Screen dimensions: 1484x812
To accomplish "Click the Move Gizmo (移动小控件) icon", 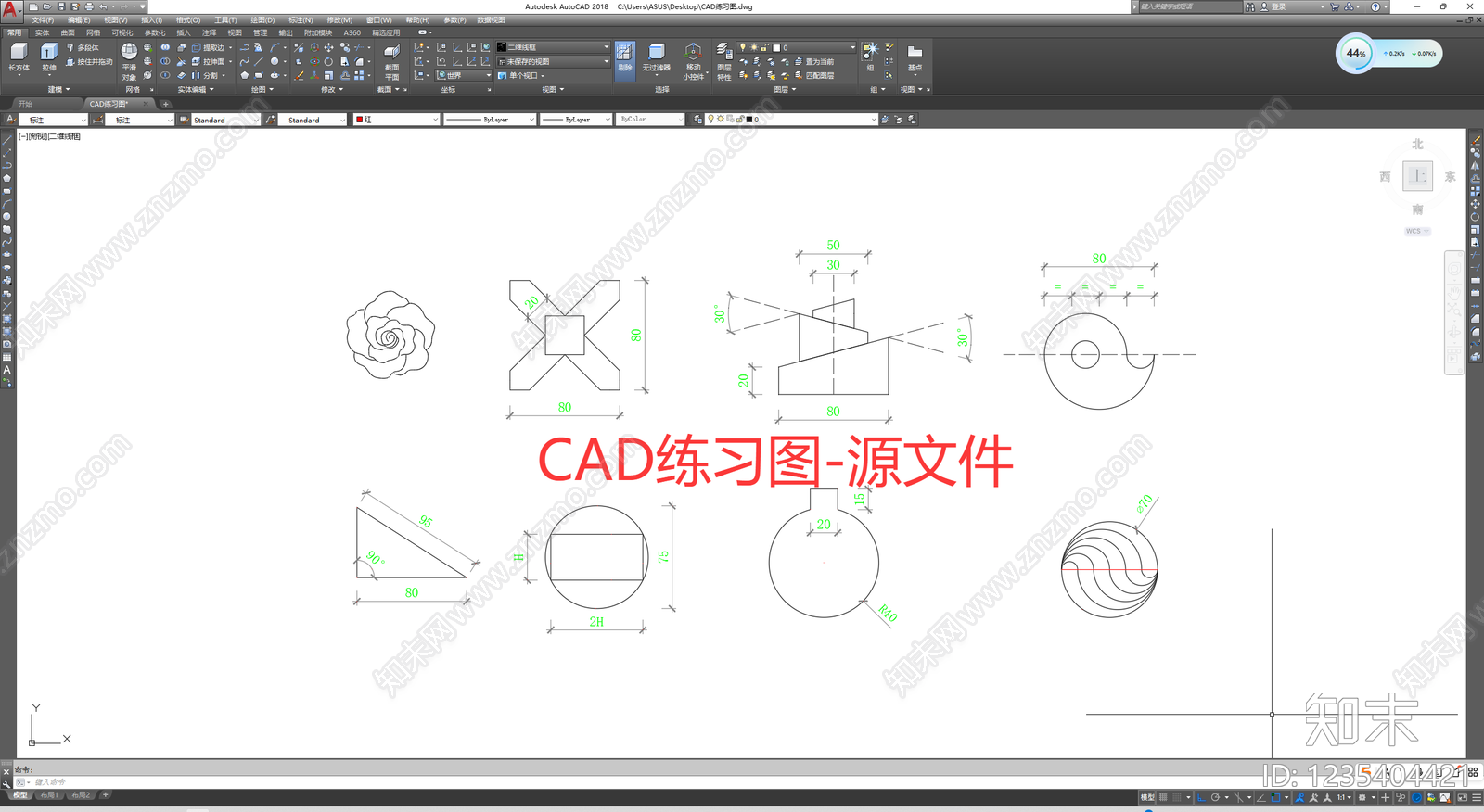I will click(693, 61).
